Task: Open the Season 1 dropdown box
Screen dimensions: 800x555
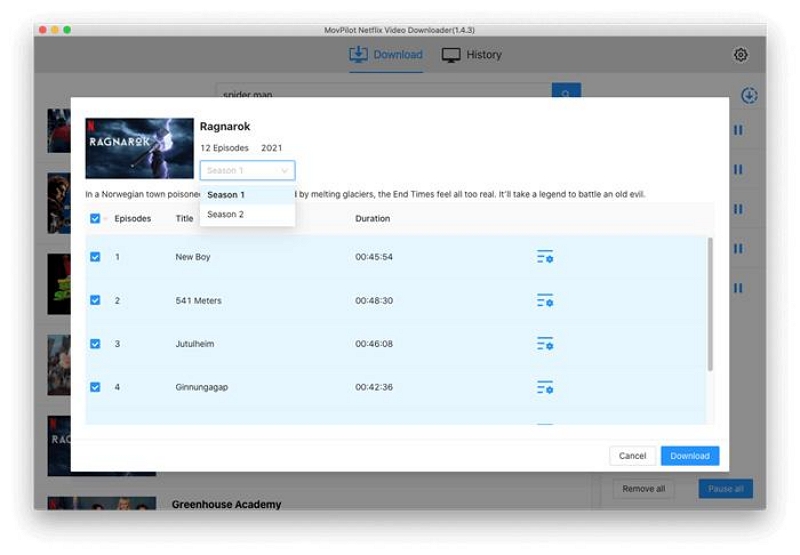Action: (x=247, y=170)
